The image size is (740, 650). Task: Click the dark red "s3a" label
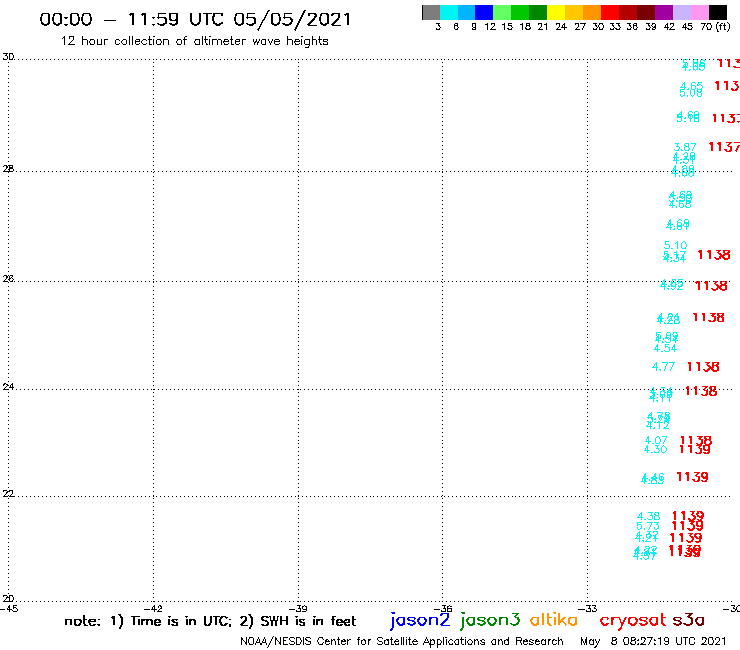coord(688,620)
